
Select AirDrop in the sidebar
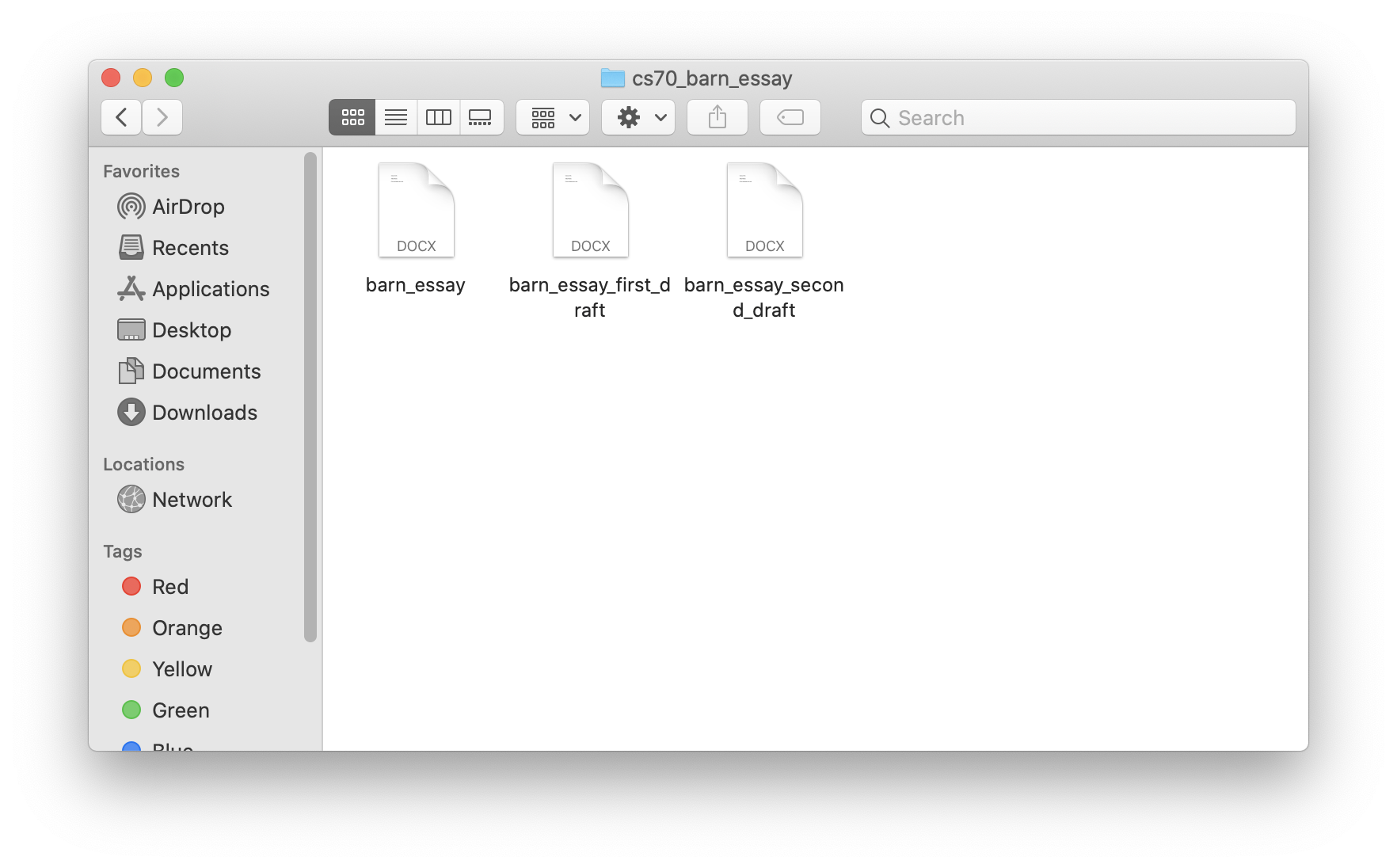point(188,207)
